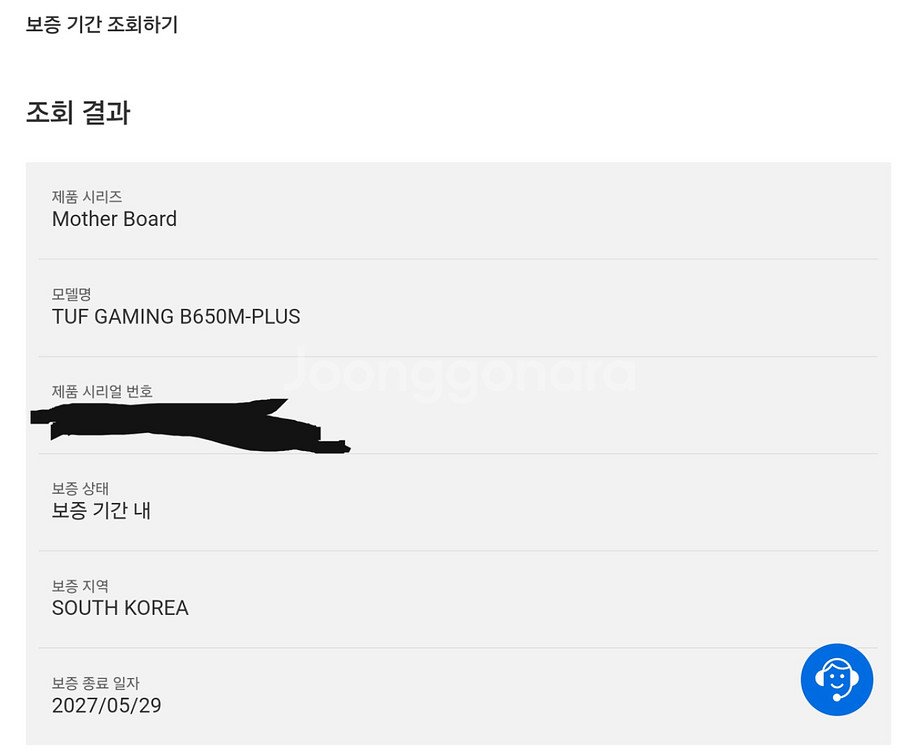The width and height of the screenshot is (916, 750).
Task: Click the divider line below SOUTH KOREA
Action: tap(458, 647)
